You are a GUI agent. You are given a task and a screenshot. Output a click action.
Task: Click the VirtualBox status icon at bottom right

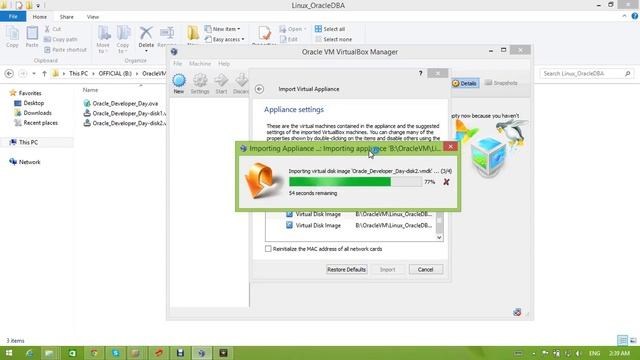[x=517, y=312]
